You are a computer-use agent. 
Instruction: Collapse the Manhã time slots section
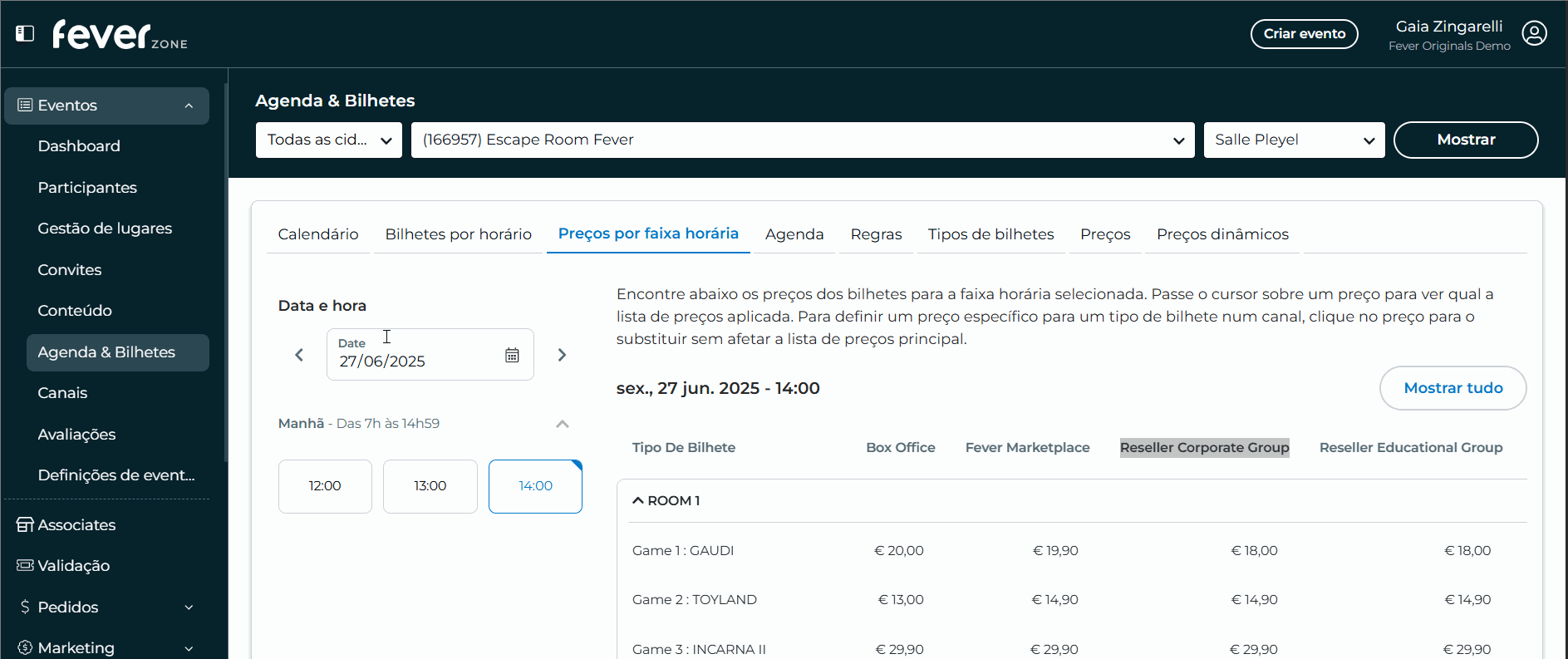[x=563, y=424]
